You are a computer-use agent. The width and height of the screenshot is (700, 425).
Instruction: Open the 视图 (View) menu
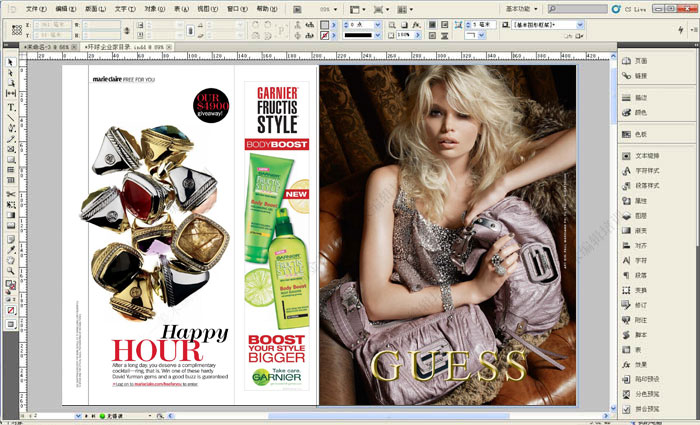208,9
